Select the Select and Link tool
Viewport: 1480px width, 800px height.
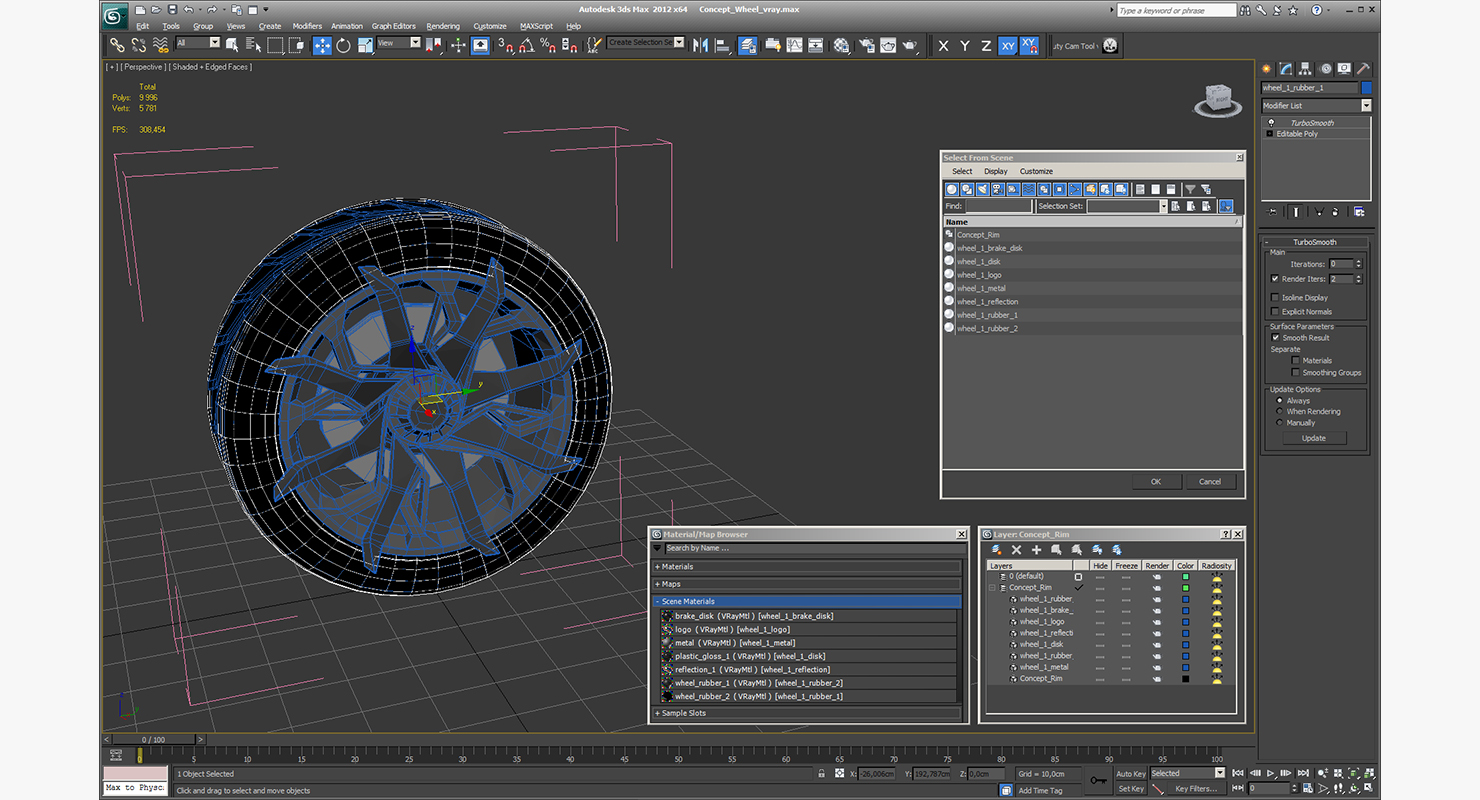tap(117, 45)
